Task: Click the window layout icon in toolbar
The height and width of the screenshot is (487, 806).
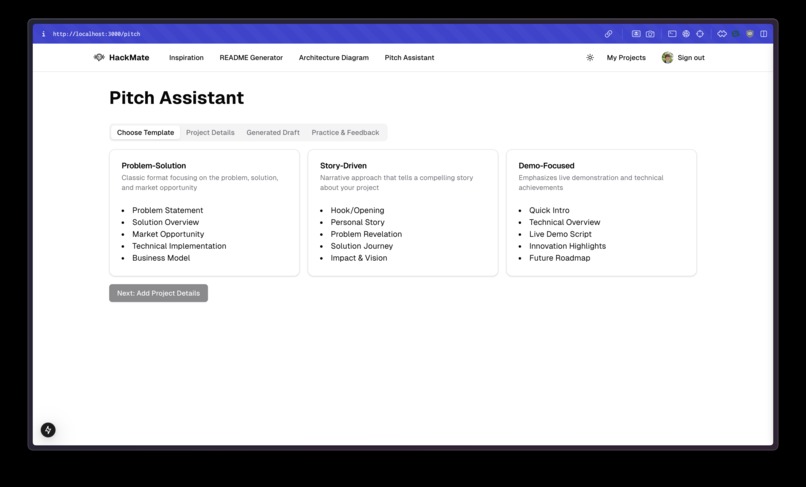Action: [x=672, y=34]
